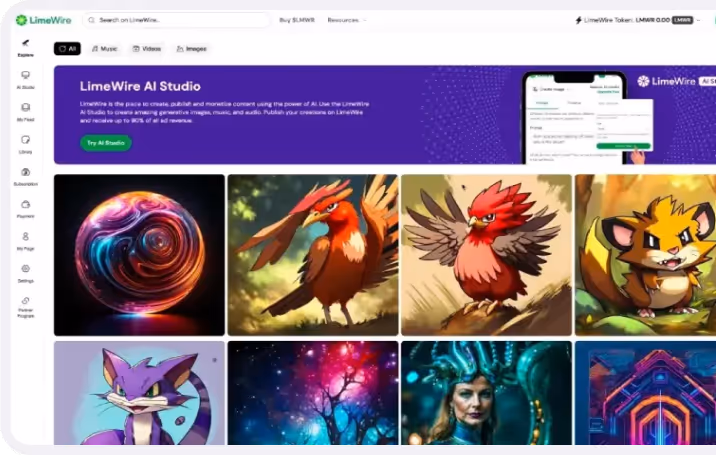Go to My Feed in sidebar

pyautogui.click(x=26, y=112)
